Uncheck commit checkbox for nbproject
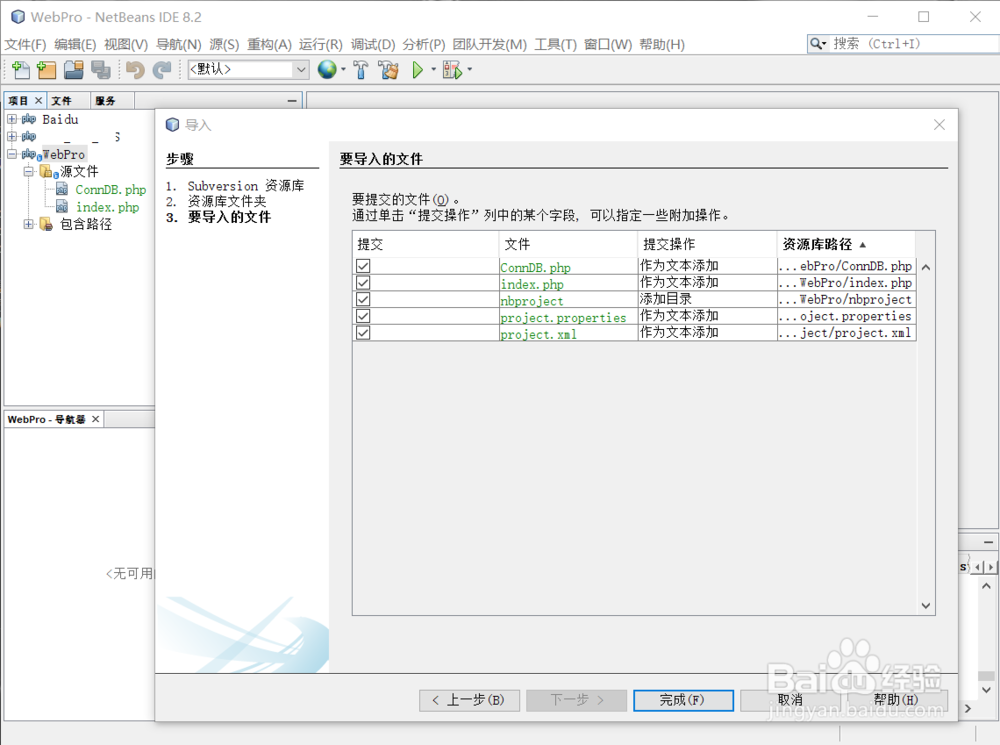1000x745 pixels. [x=363, y=299]
